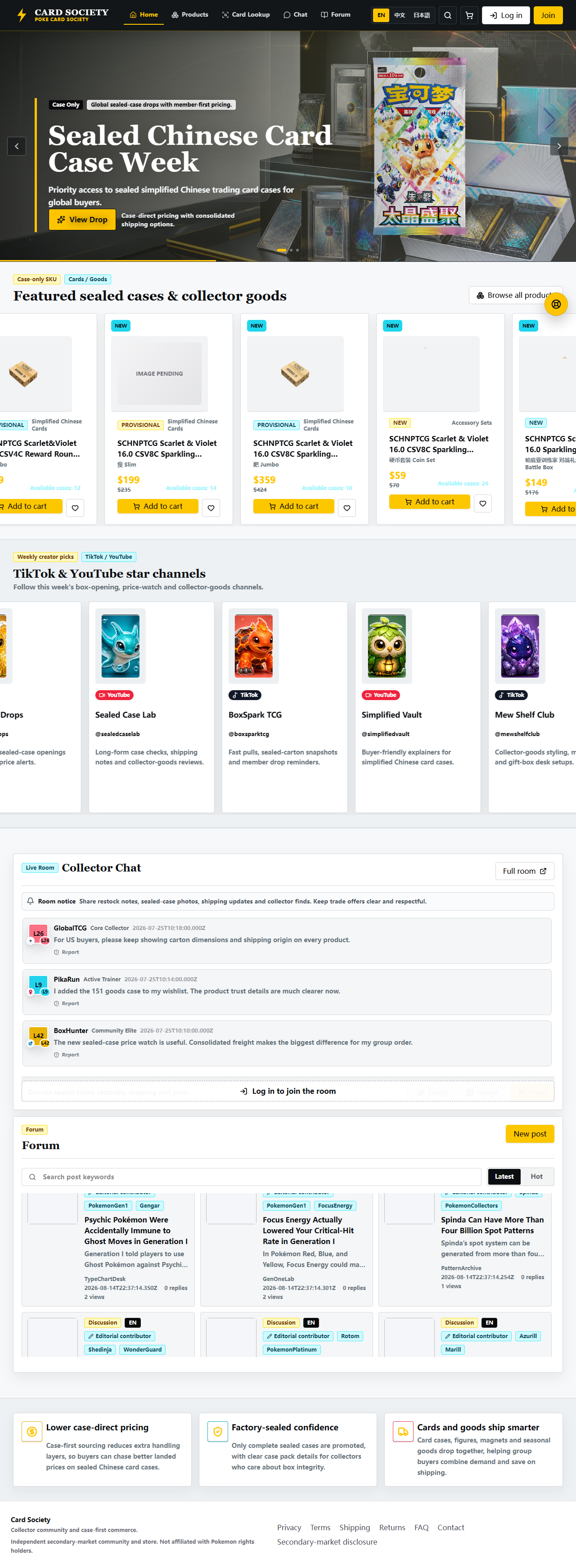Open the search icon in the header
This screenshot has width=576, height=1568.
(x=448, y=15)
